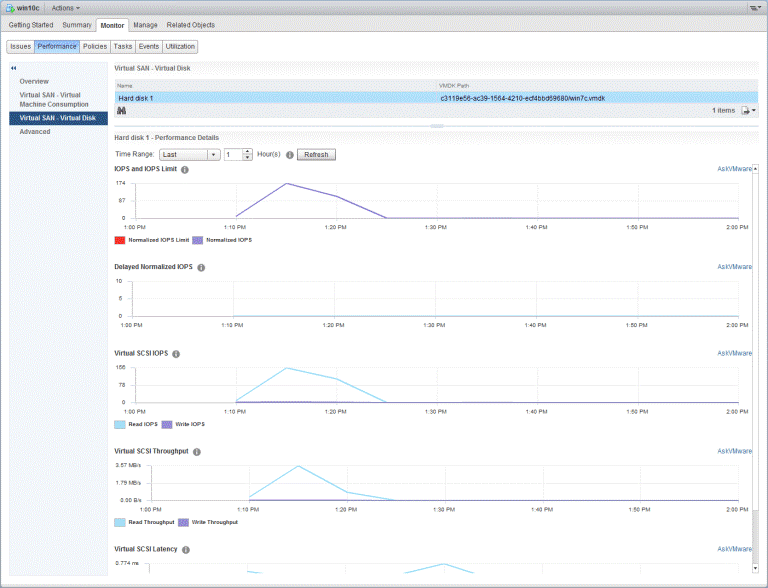
Task: Click the horizontal splitter handle below disk list
Action: coord(437,126)
